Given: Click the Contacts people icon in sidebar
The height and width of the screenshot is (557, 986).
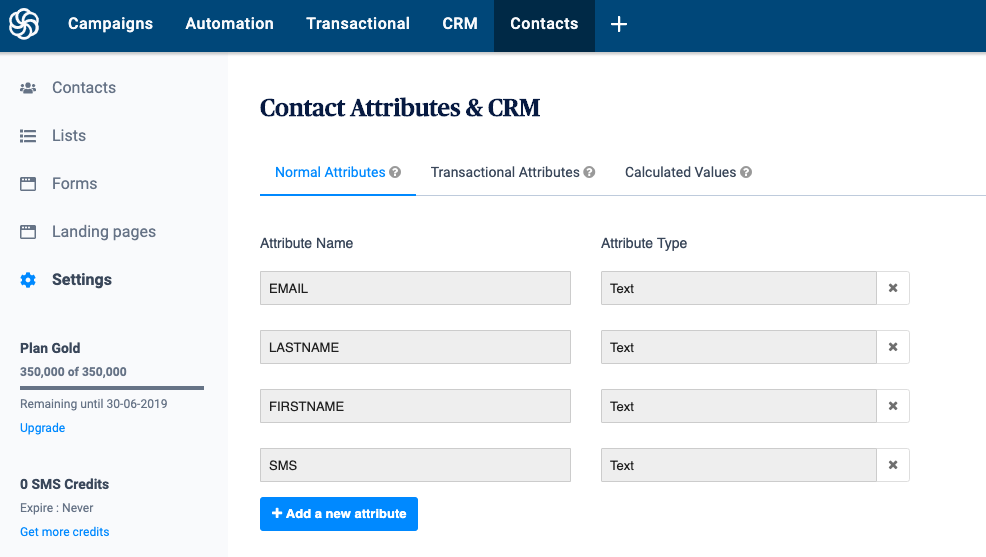Looking at the screenshot, I should (28, 88).
